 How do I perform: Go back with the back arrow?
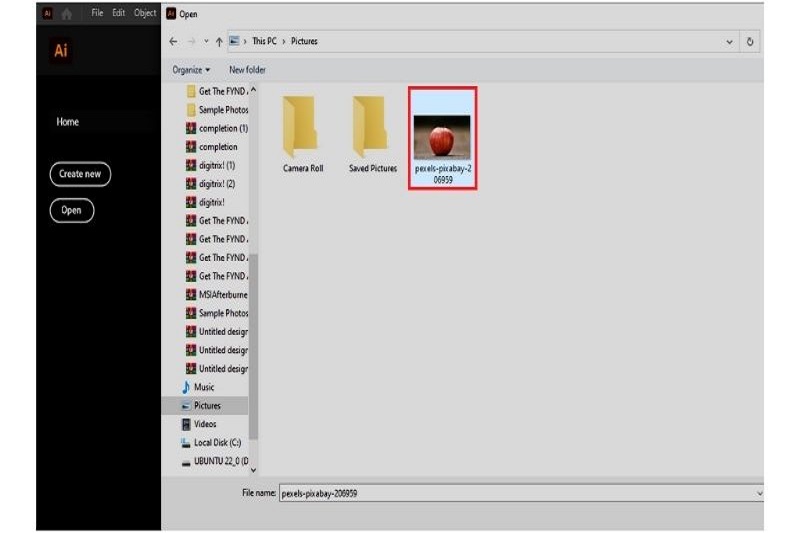click(173, 41)
